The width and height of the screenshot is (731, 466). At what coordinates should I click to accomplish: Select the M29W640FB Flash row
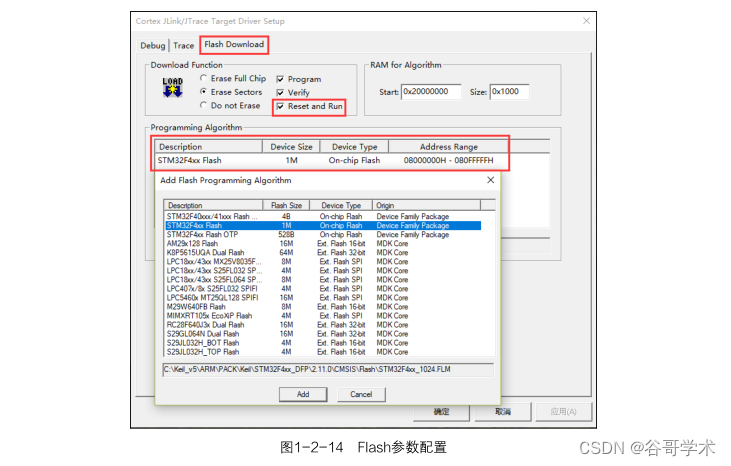point(323,307)
